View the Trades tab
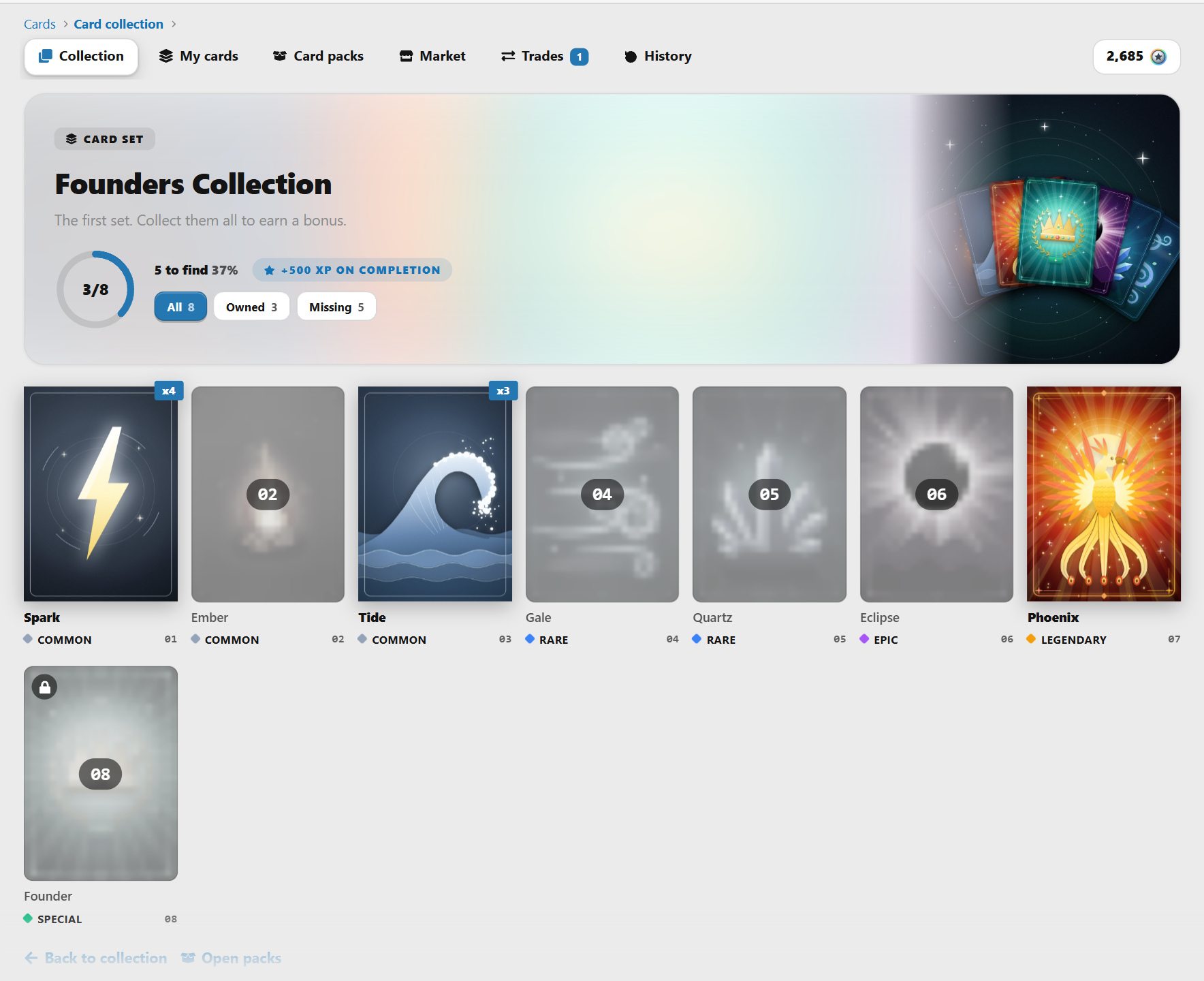 (544, 57)
